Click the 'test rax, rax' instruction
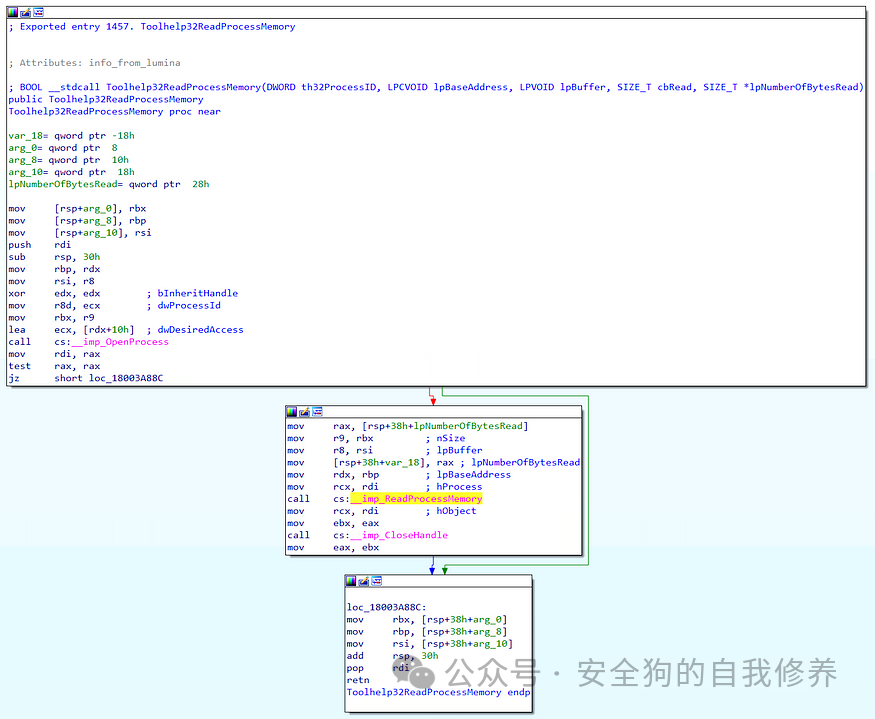The width and height of the screenshot is (875, 719). (x=54, y=367)
